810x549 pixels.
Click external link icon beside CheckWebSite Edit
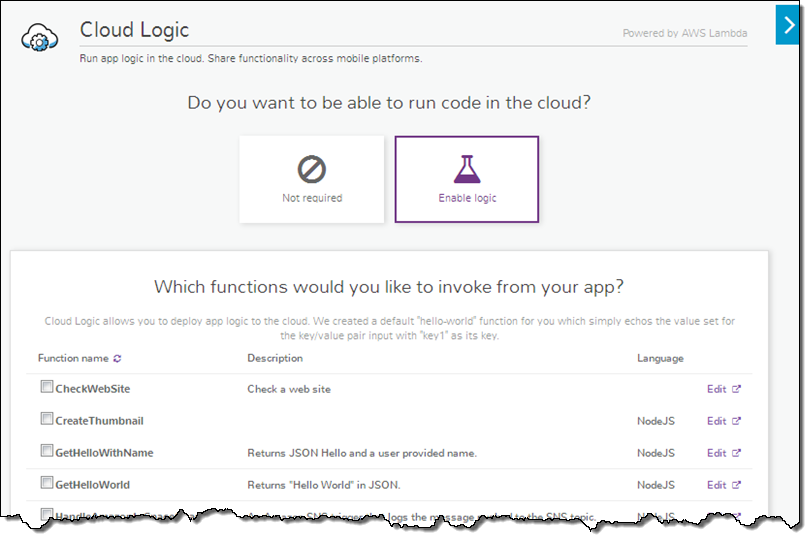[x=737, y=389]
